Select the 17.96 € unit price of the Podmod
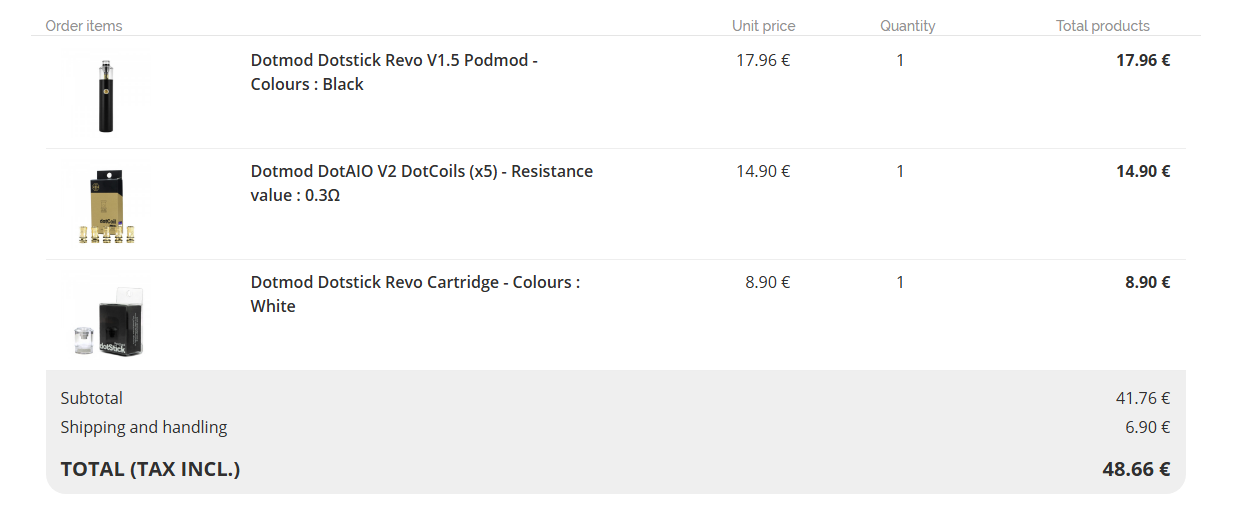The width and height of the screenshot is (1259, 511). click(x=763, y=60)
